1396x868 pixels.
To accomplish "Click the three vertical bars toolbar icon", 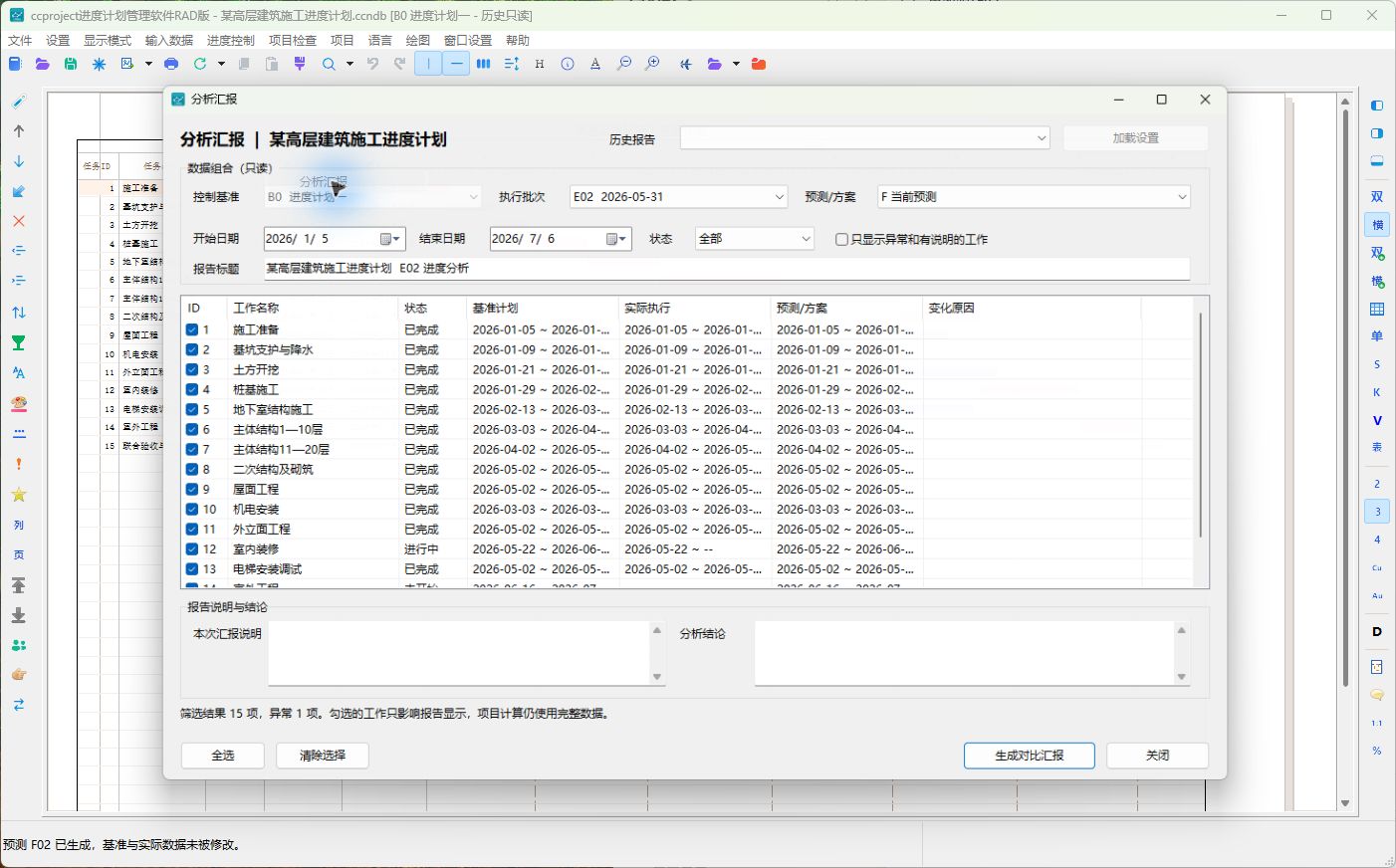I will click(483, 64).
